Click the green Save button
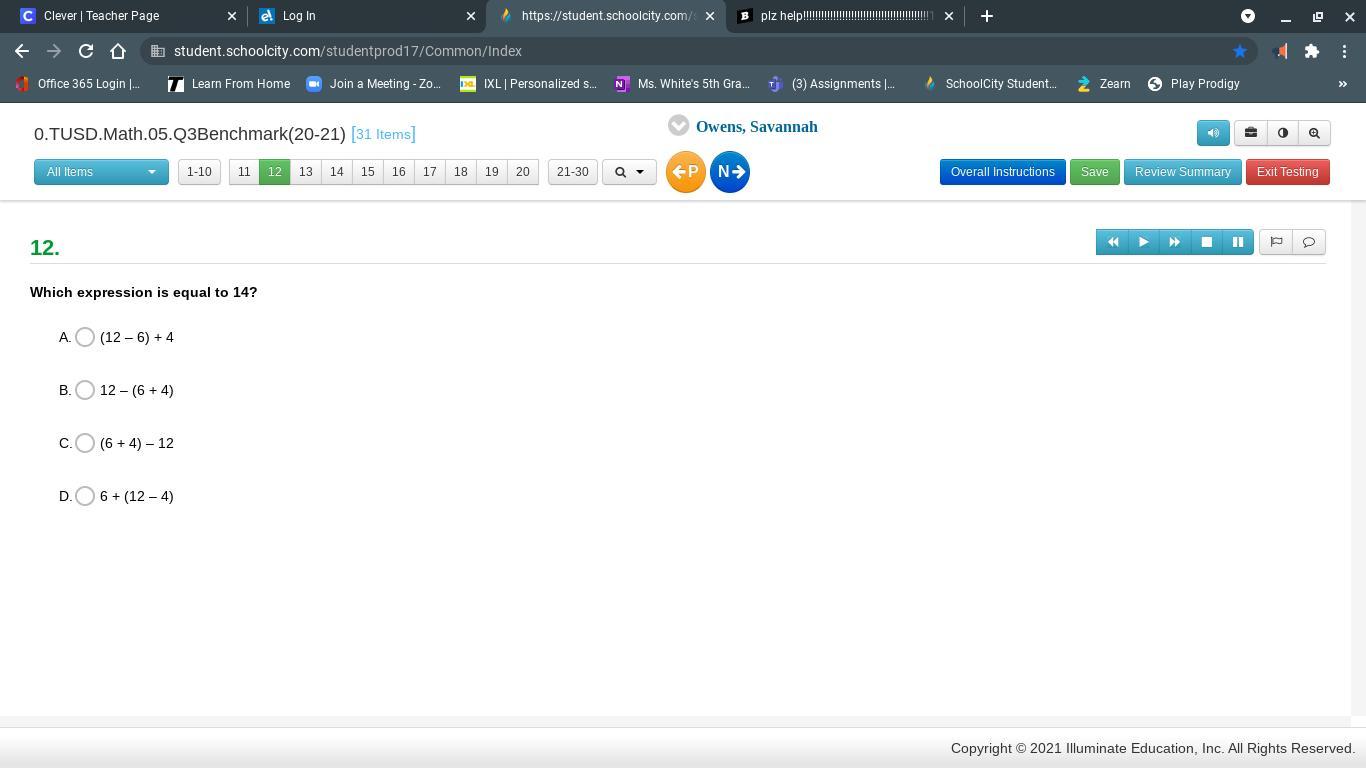1366x768 pixels. tap(1094, 172)
